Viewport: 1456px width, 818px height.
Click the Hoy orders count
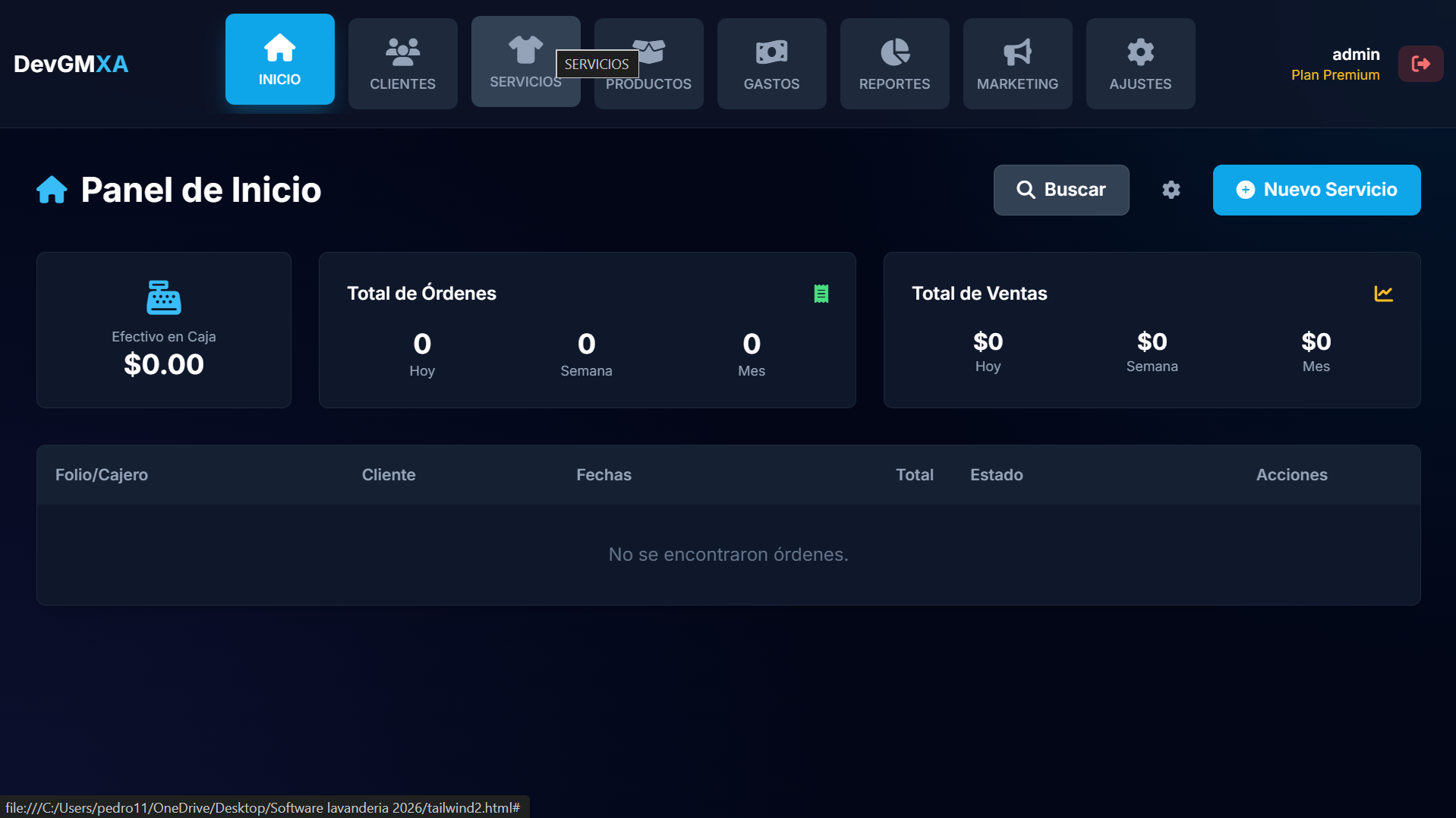[x=422, y=345]
